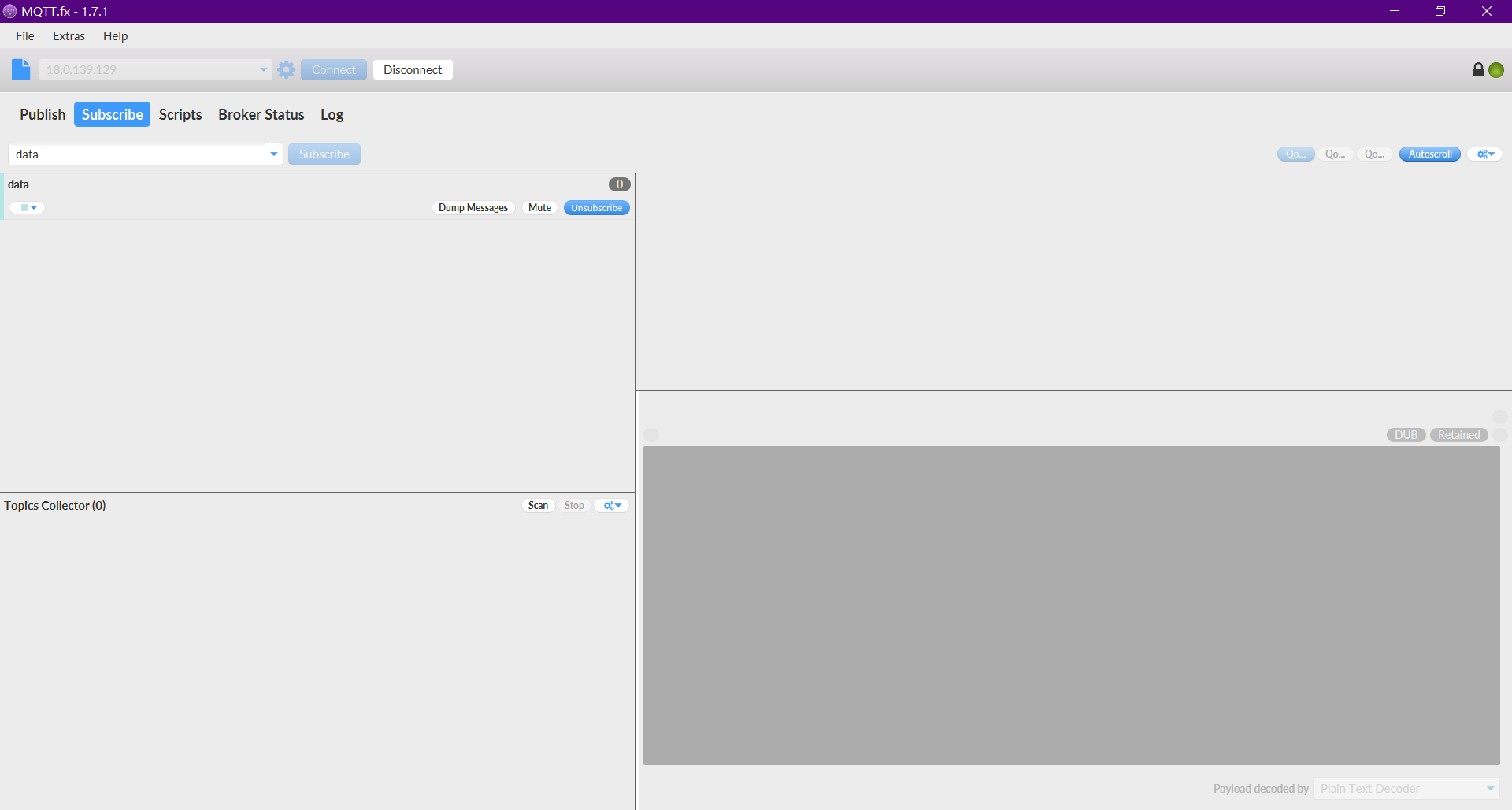
Task: Start a Topics Collector Scan
Action: tap(538, 505)
